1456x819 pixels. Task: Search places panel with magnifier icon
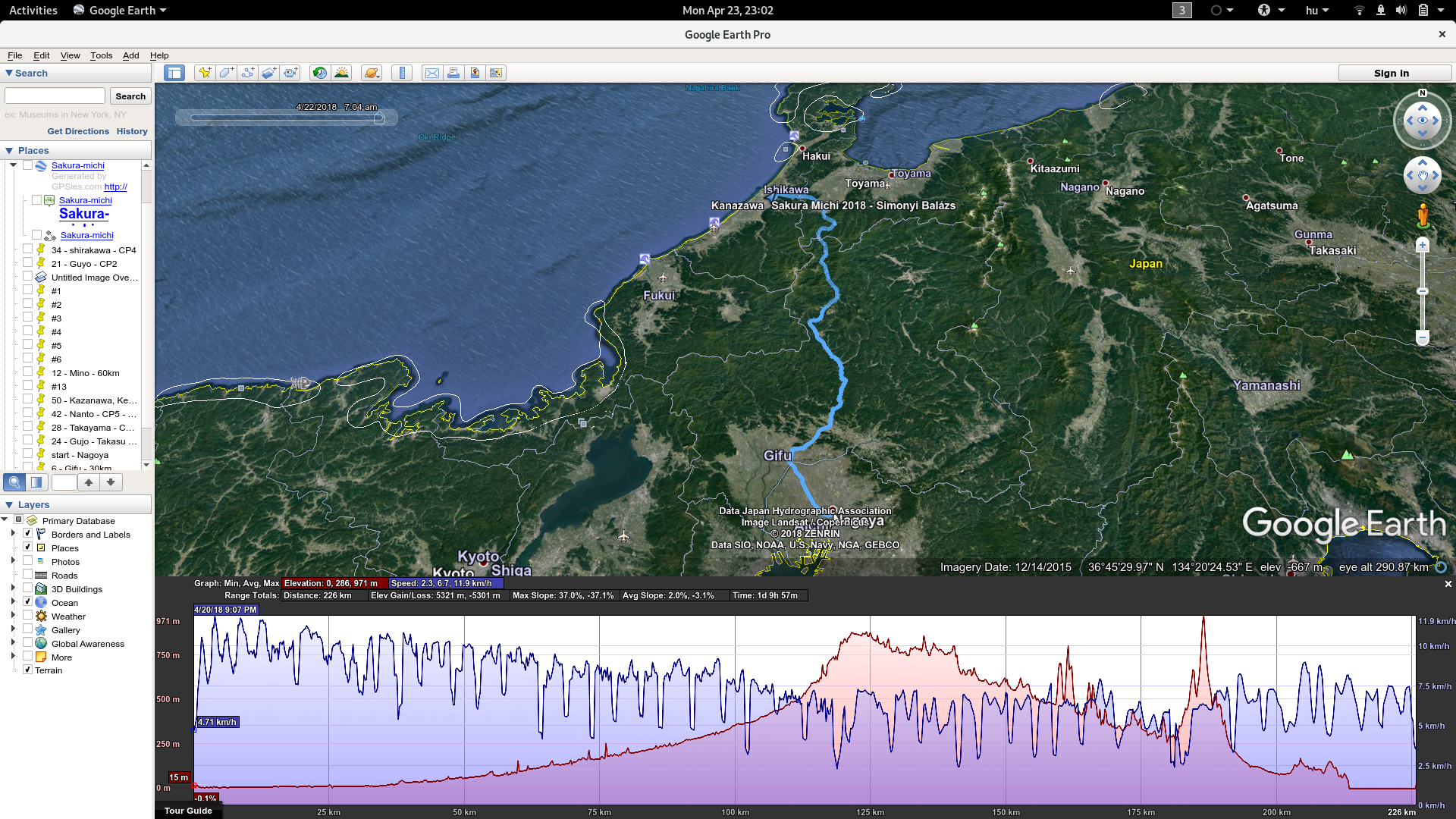14,482
